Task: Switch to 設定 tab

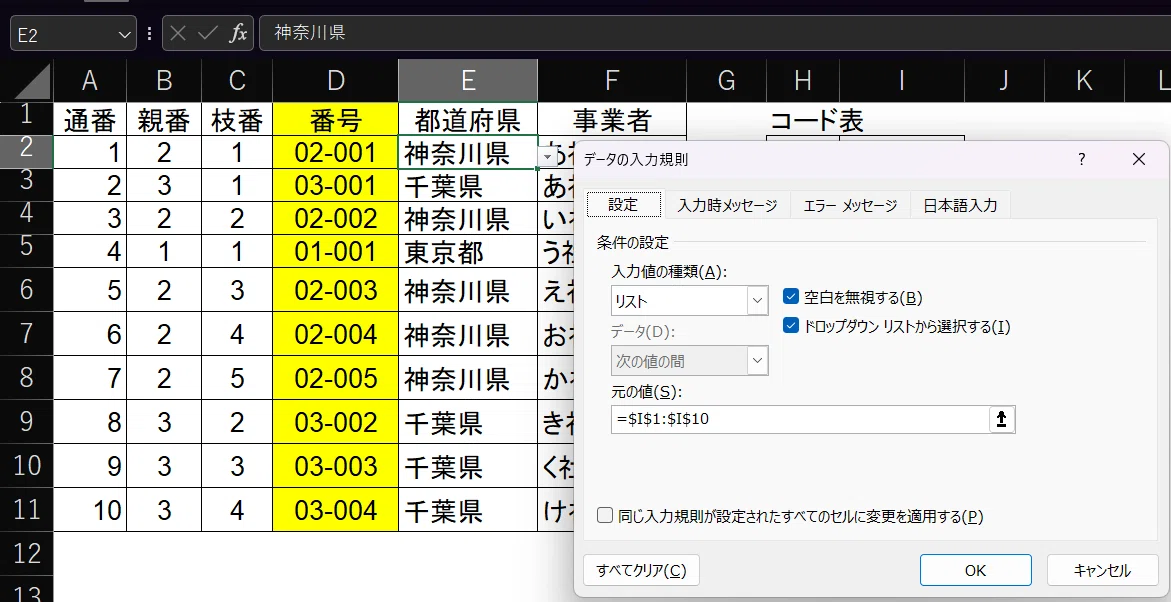Action: click(624, 205)
